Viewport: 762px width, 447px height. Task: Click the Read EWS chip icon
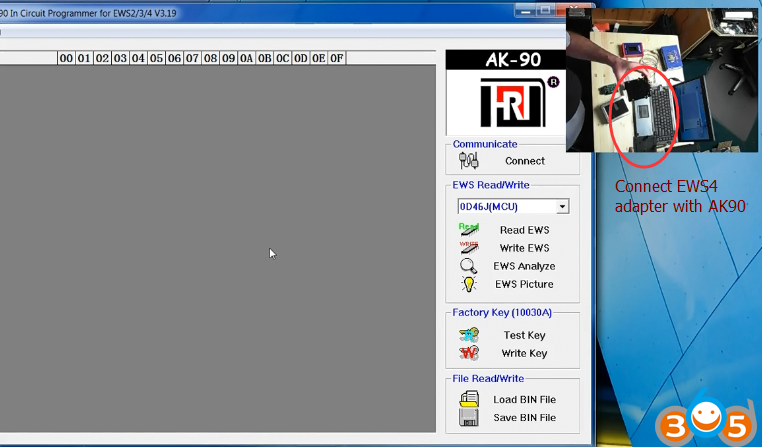pos(469,229)
